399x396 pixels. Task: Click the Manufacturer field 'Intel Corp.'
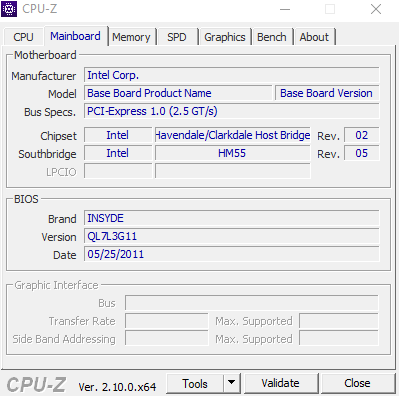(232, 75)
